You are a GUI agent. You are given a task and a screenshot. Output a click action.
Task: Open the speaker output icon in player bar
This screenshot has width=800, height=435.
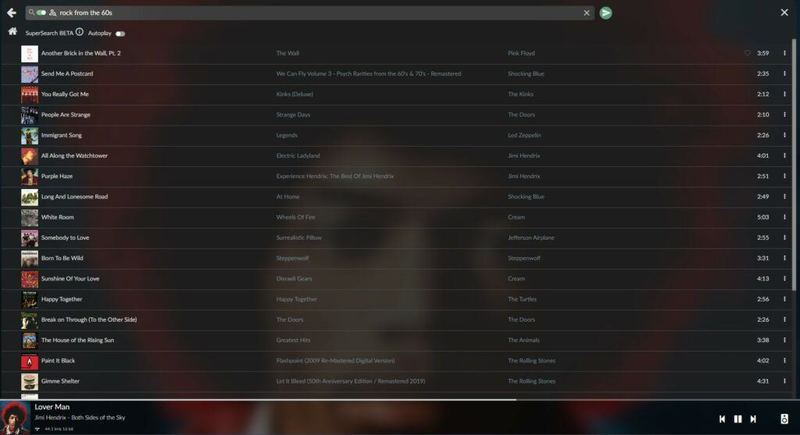pos(784,419)
